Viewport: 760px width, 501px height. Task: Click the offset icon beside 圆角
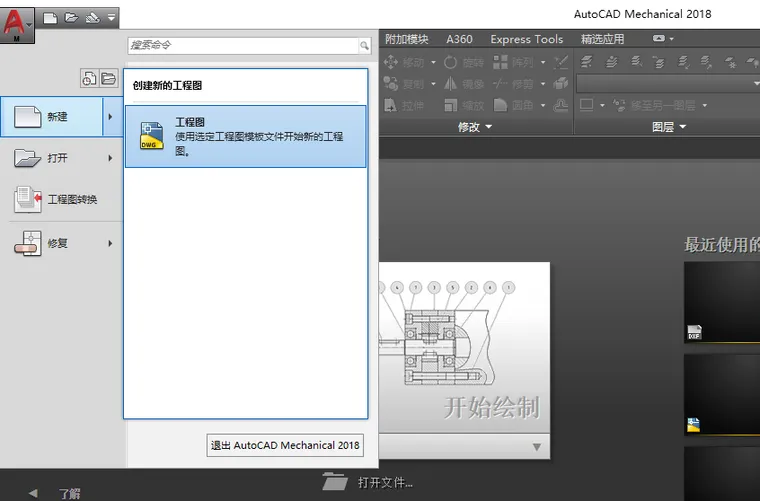561,105
